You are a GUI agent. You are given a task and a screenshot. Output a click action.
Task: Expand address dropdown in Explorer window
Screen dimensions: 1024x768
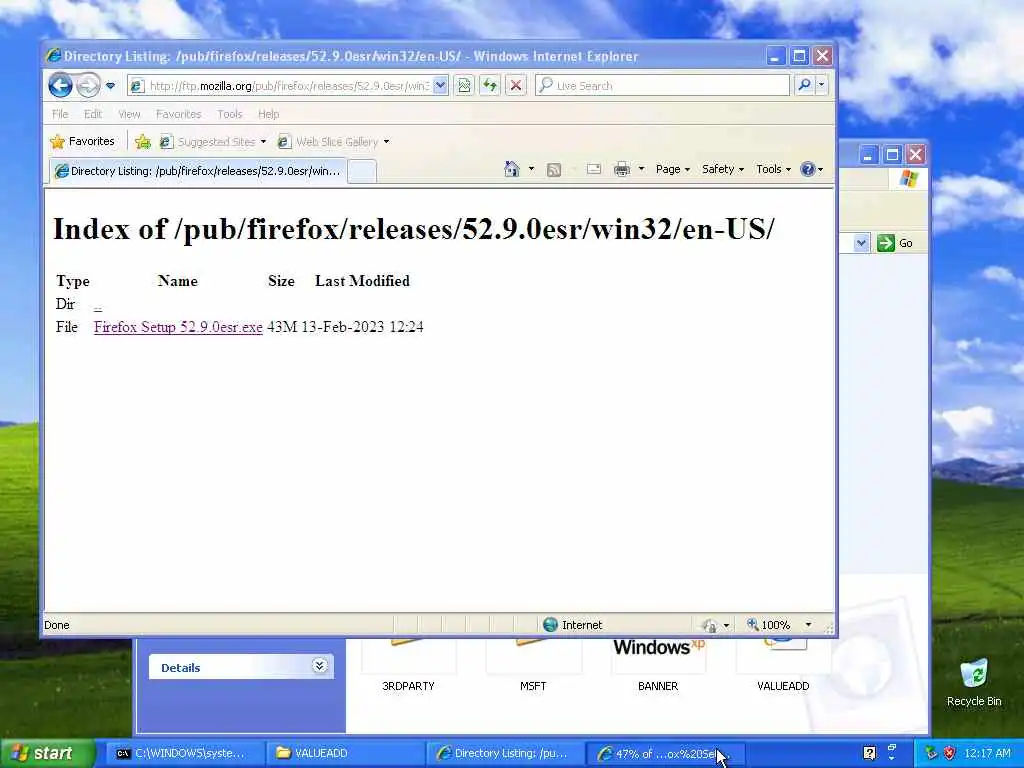[861, 243]
